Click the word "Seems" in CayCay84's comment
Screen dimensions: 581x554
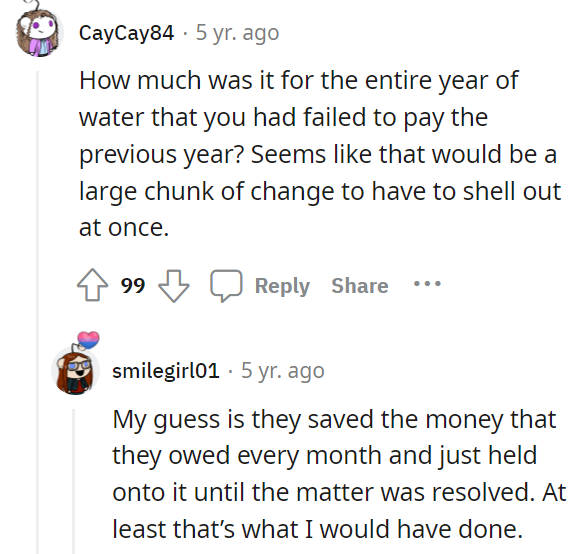click(288, 154)
